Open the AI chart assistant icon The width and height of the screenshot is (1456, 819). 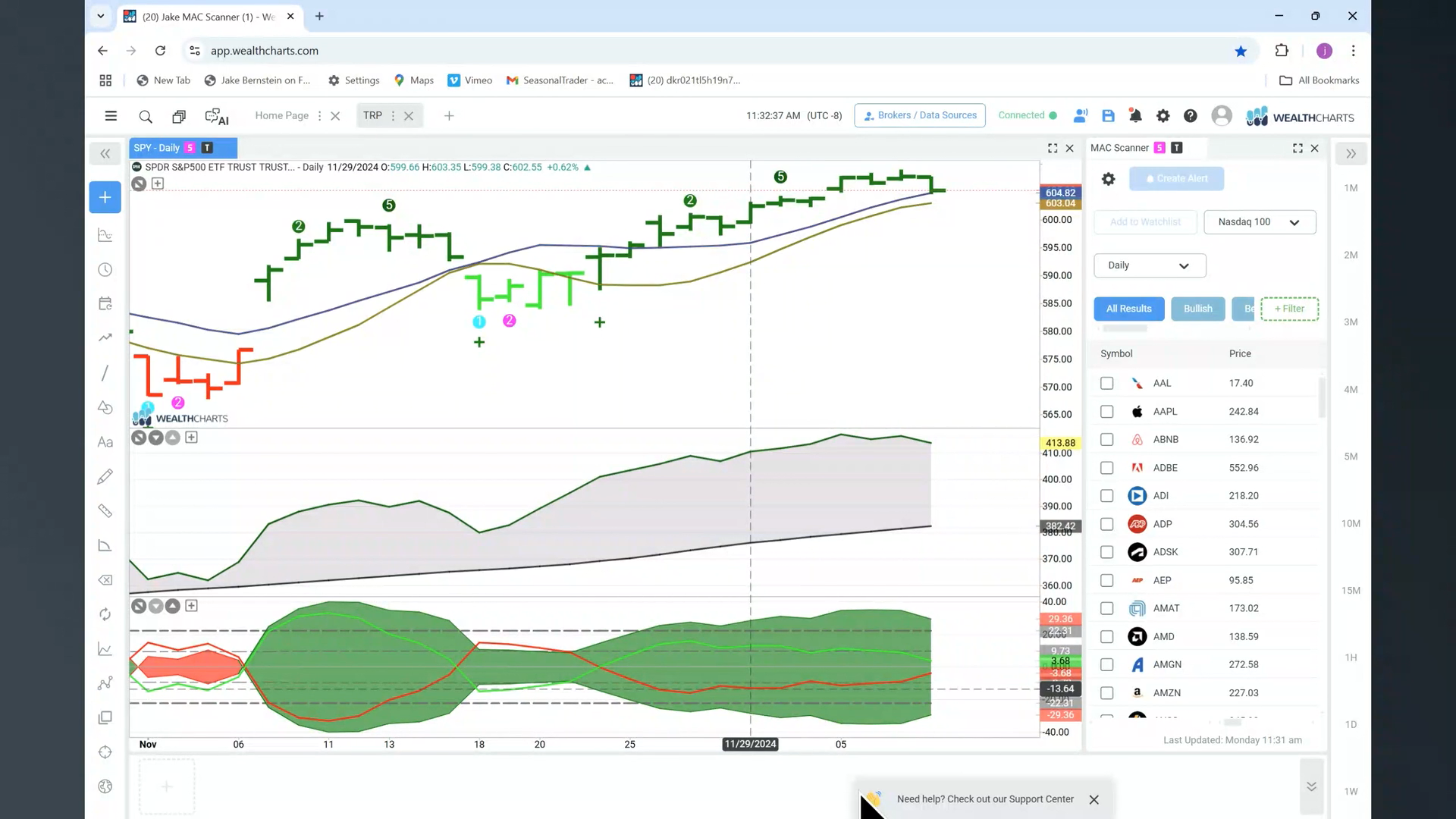click(217, 117)
